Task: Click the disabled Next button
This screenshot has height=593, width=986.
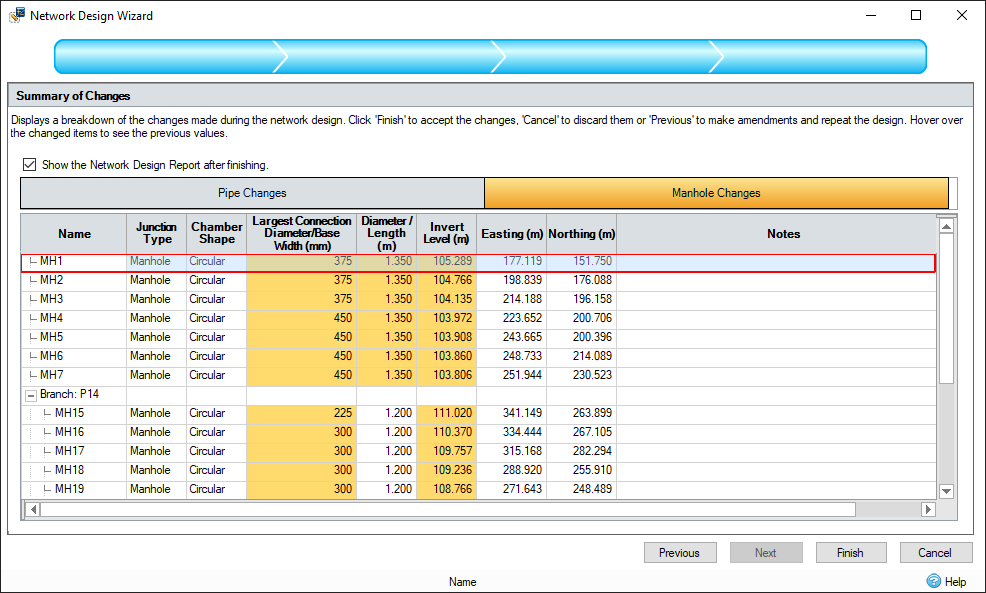Action: click(x=766, y=553)
